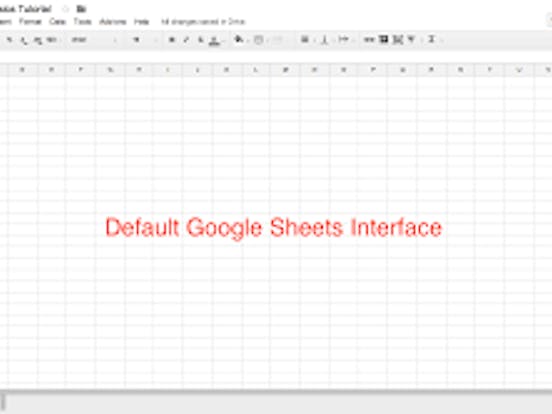Click the insert comment icon
This screenshot has height=414, width=552.
point(383,39)
